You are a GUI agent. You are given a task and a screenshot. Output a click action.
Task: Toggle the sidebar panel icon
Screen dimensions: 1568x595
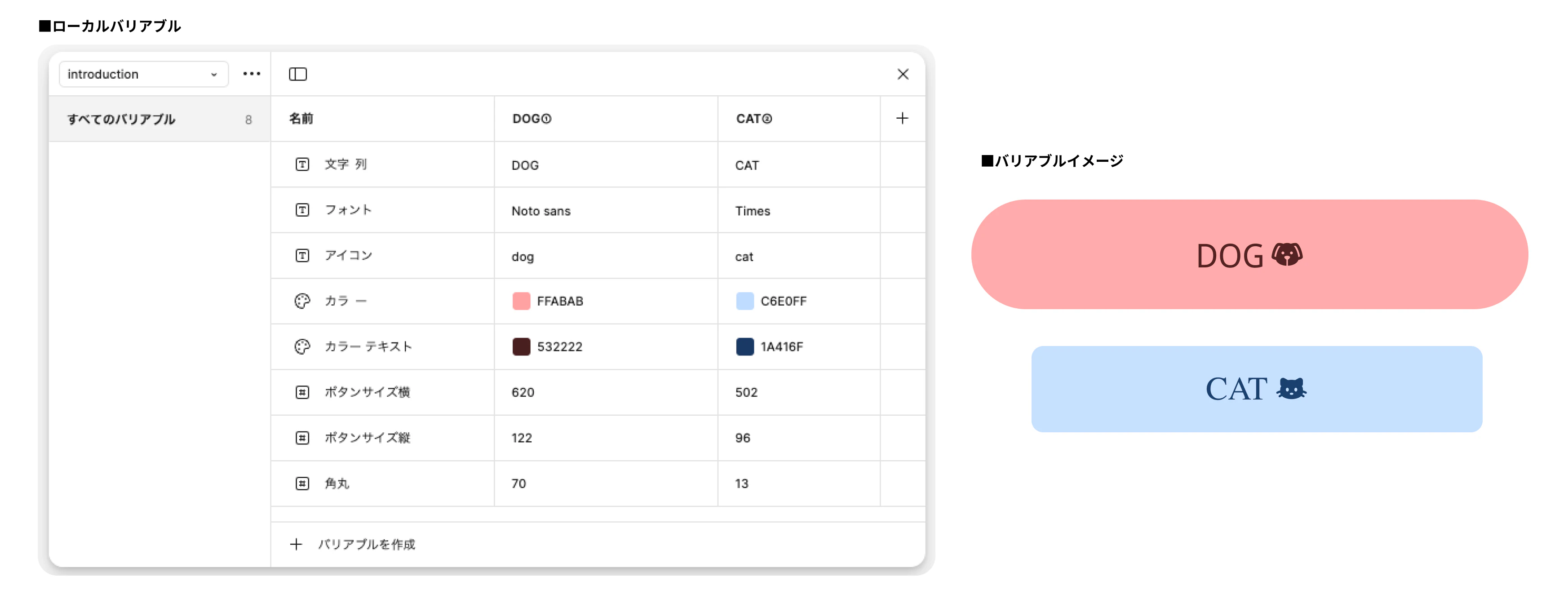tap(298, 74)
